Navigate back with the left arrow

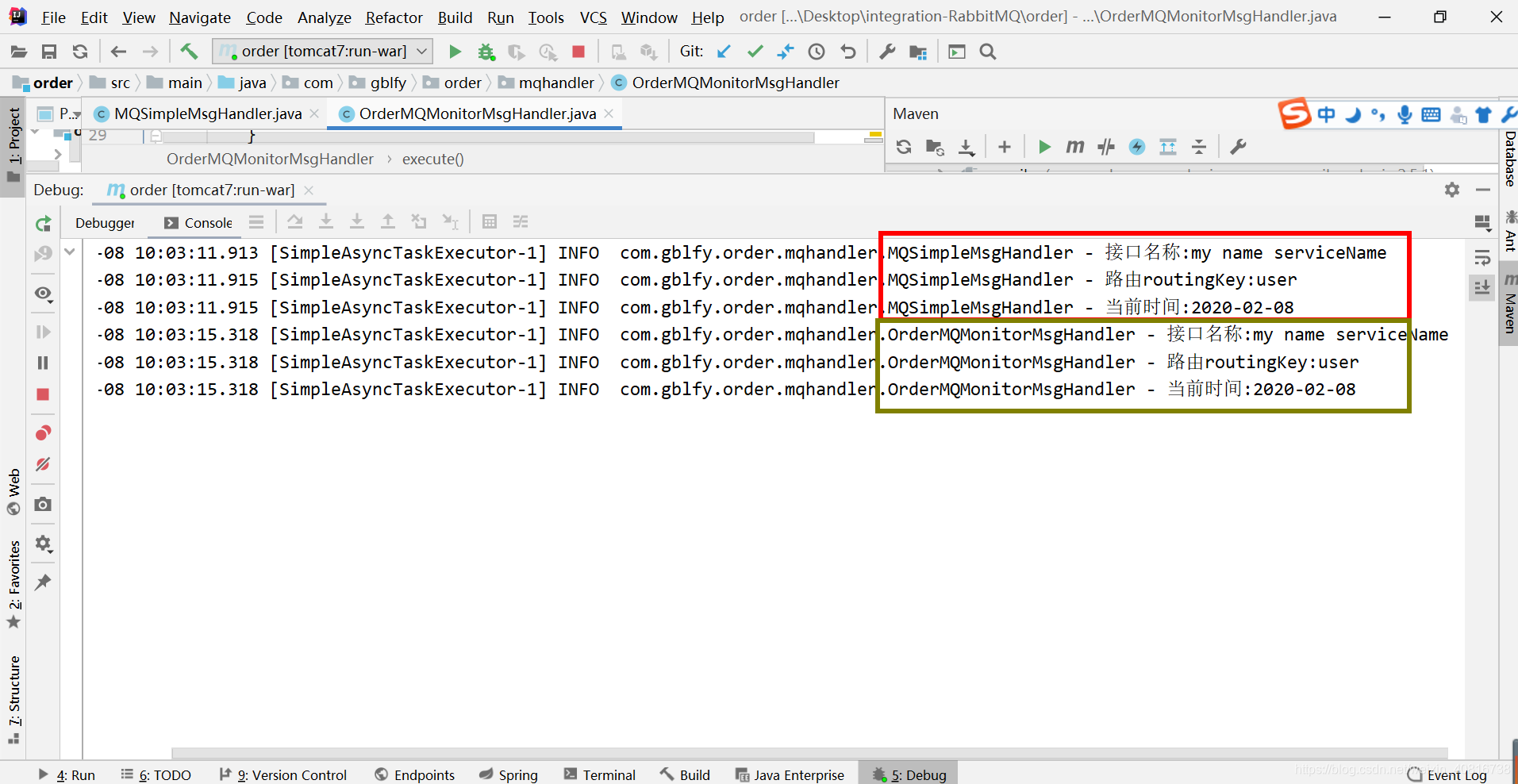(118, 52)
